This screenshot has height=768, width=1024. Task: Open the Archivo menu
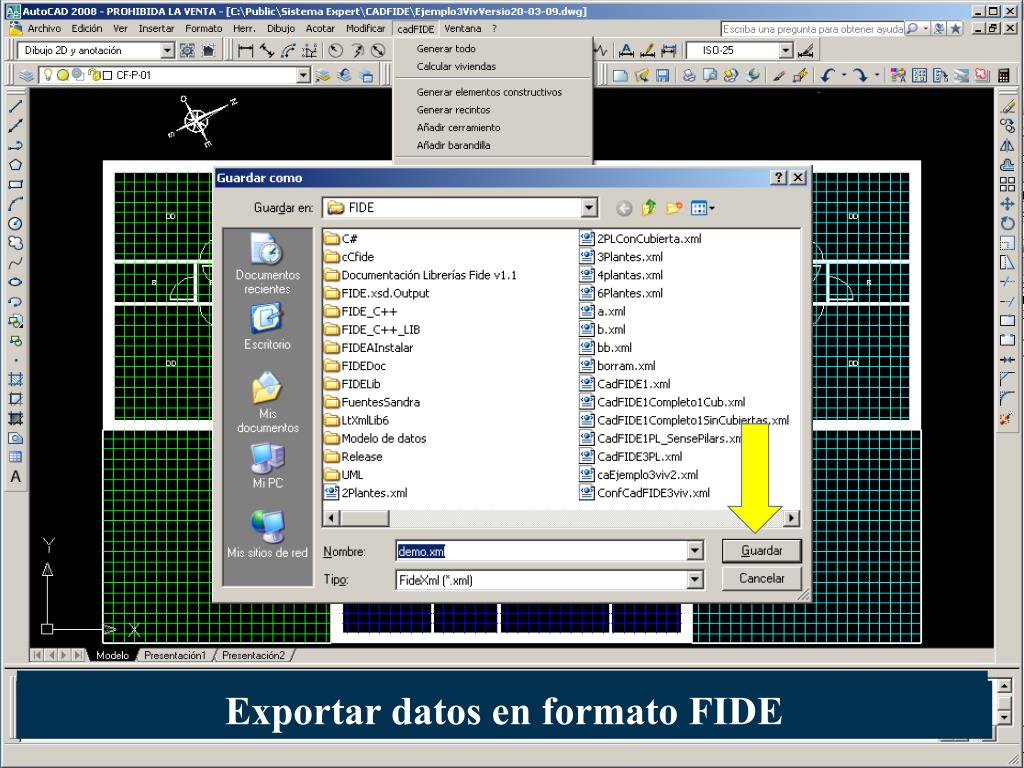[x=44, y=29]
